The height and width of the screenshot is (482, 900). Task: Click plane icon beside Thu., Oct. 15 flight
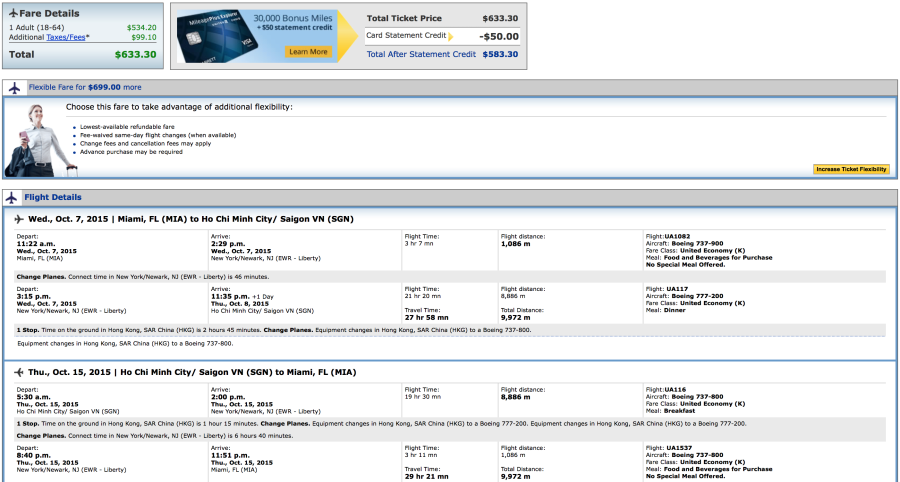tap(19, 372)
